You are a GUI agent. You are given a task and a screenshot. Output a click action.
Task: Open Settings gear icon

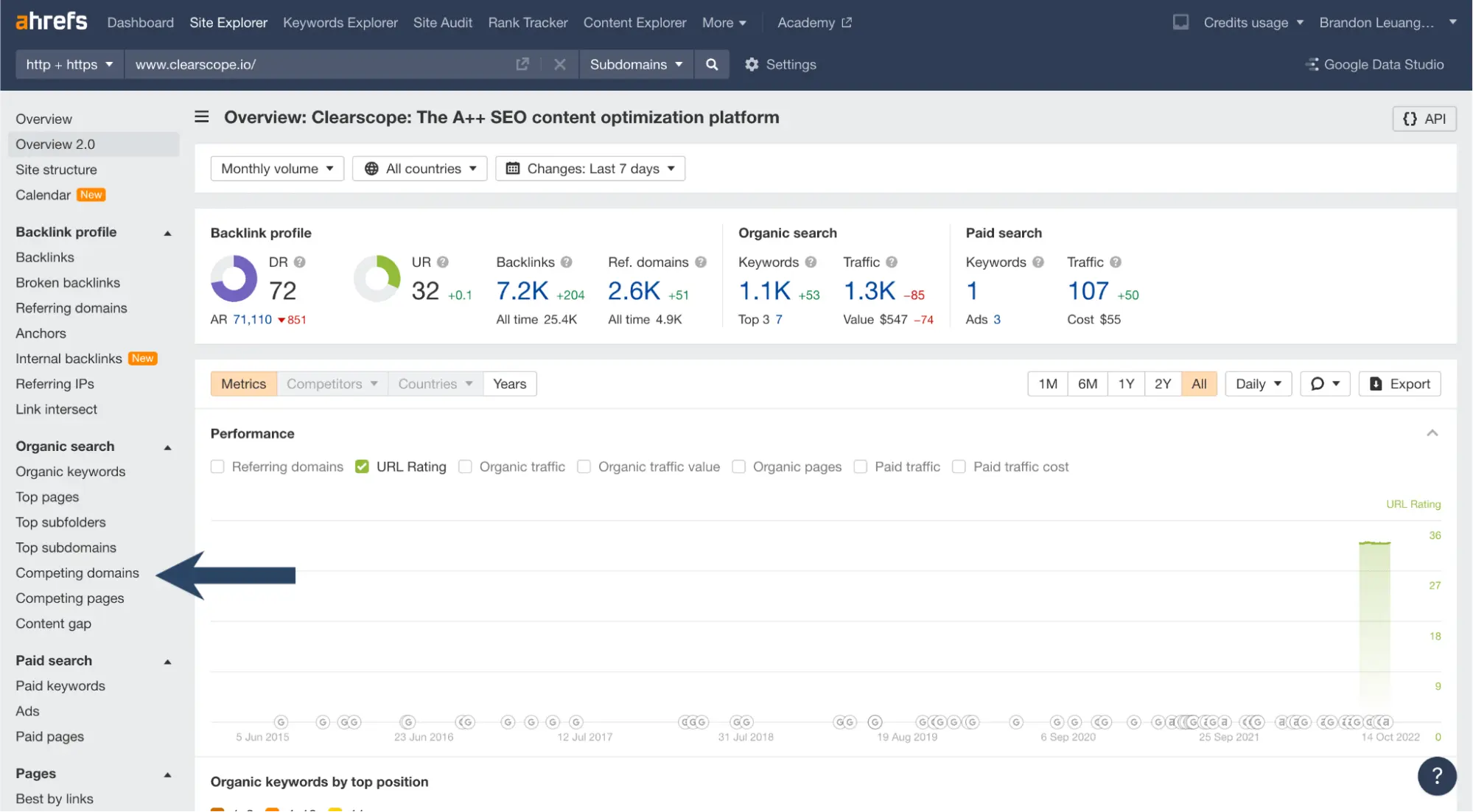[751, 65]
